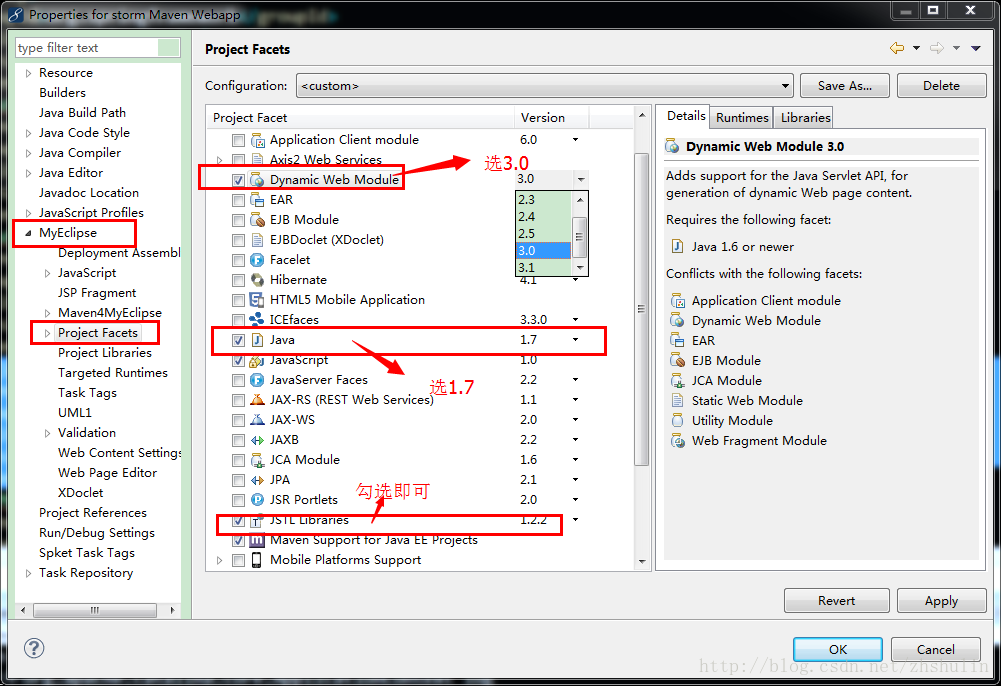Viewport: 1001px width, 686px height.
Task: Open the Java version dropdown arrow
Action: pos(575,339)
